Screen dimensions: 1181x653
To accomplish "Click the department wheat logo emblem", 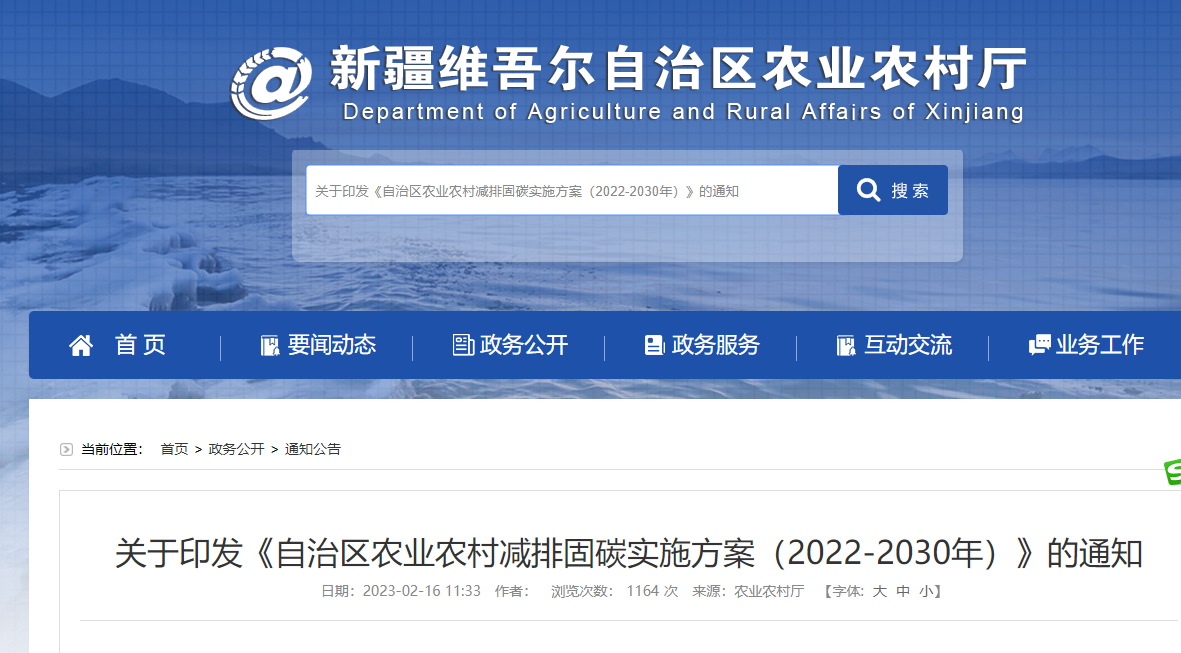I will [x=270, y=82].
